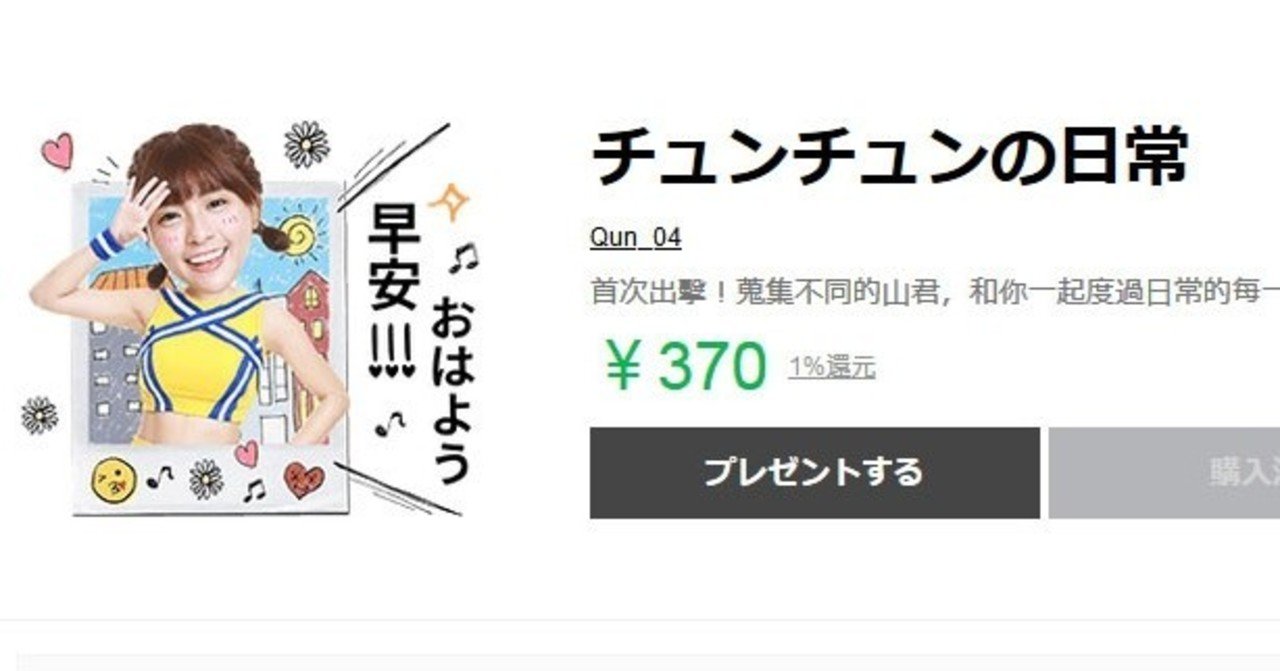Click the greyed-out purchase button
Screen dimensions: 1280x671
[x=1164, y=472]
